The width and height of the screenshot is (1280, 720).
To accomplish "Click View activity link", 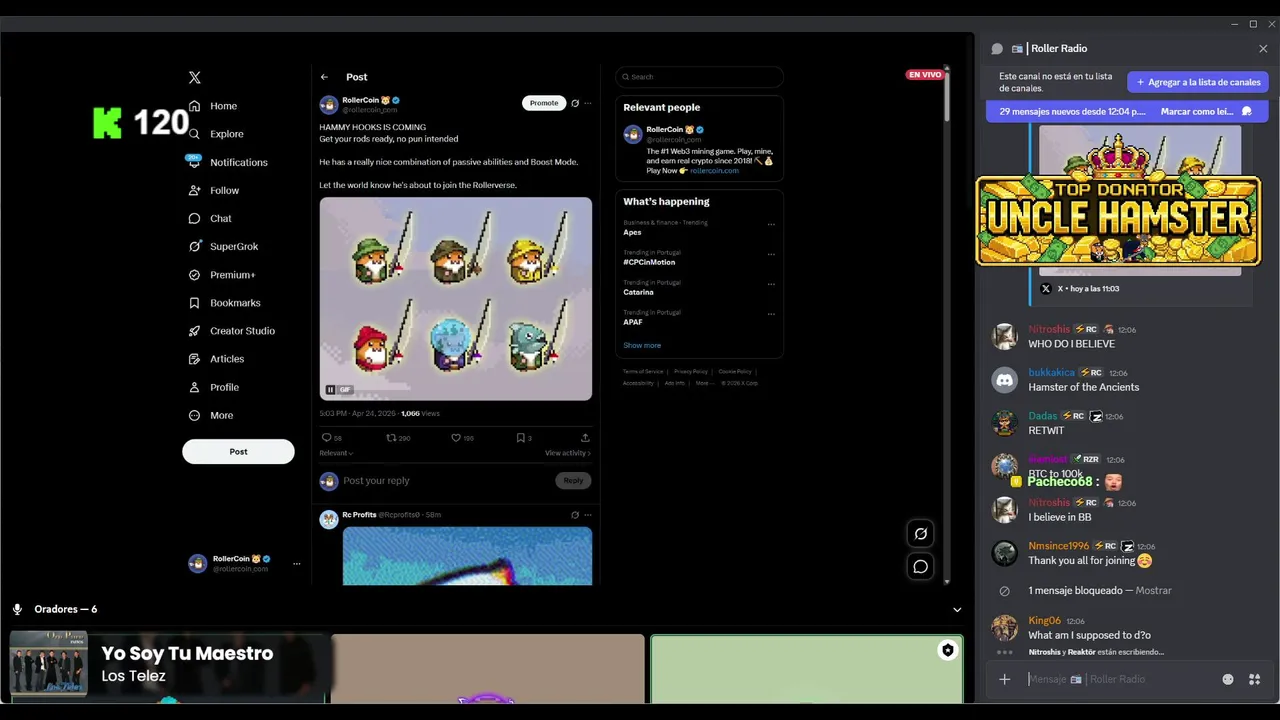I will point(568,453).
